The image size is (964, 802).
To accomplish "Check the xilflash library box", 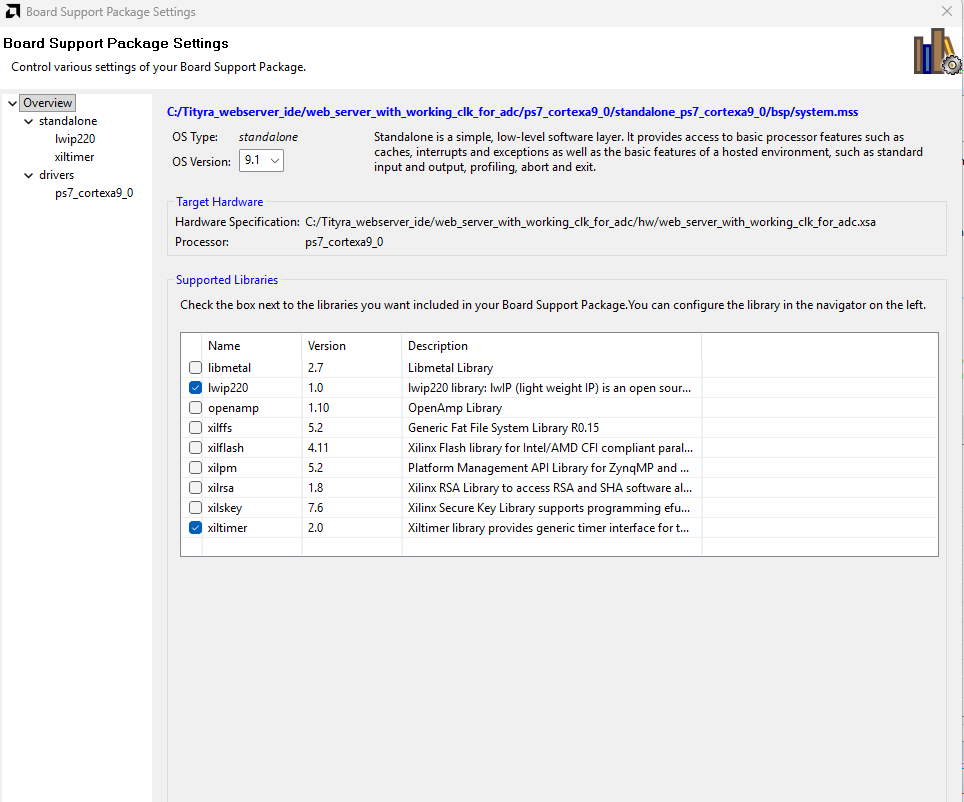I will [x=196, y=448].
